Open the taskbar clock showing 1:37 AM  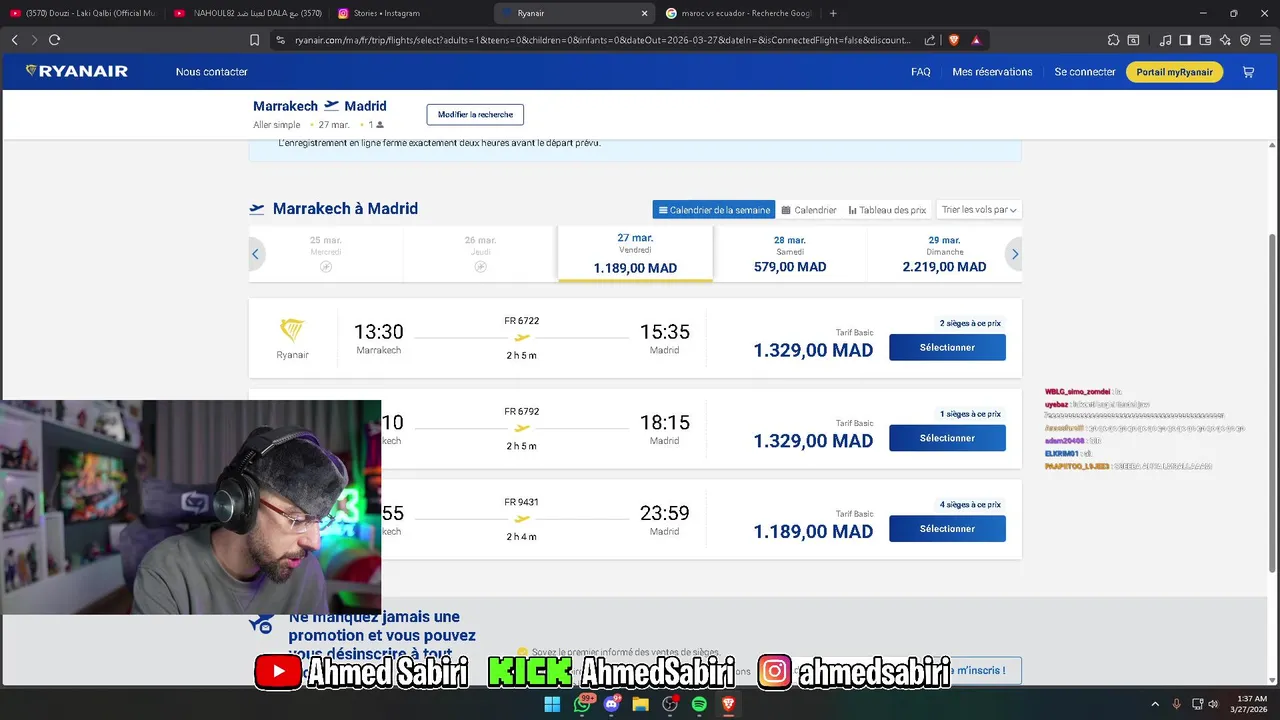1251,704
